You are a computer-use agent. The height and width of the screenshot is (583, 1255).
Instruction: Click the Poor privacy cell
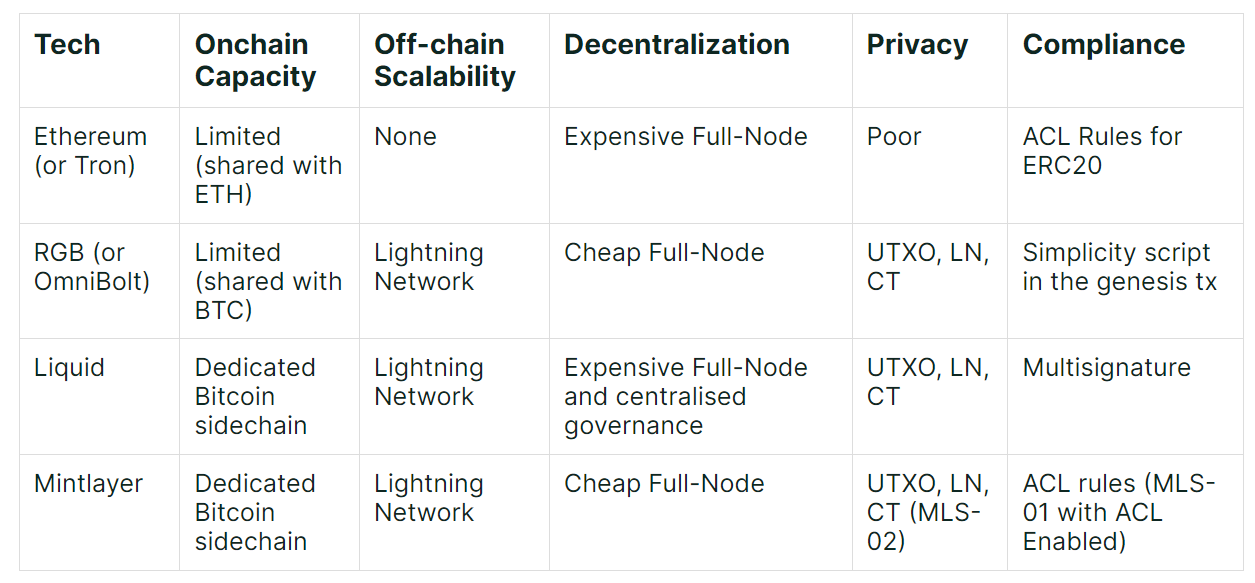[894, 137]
